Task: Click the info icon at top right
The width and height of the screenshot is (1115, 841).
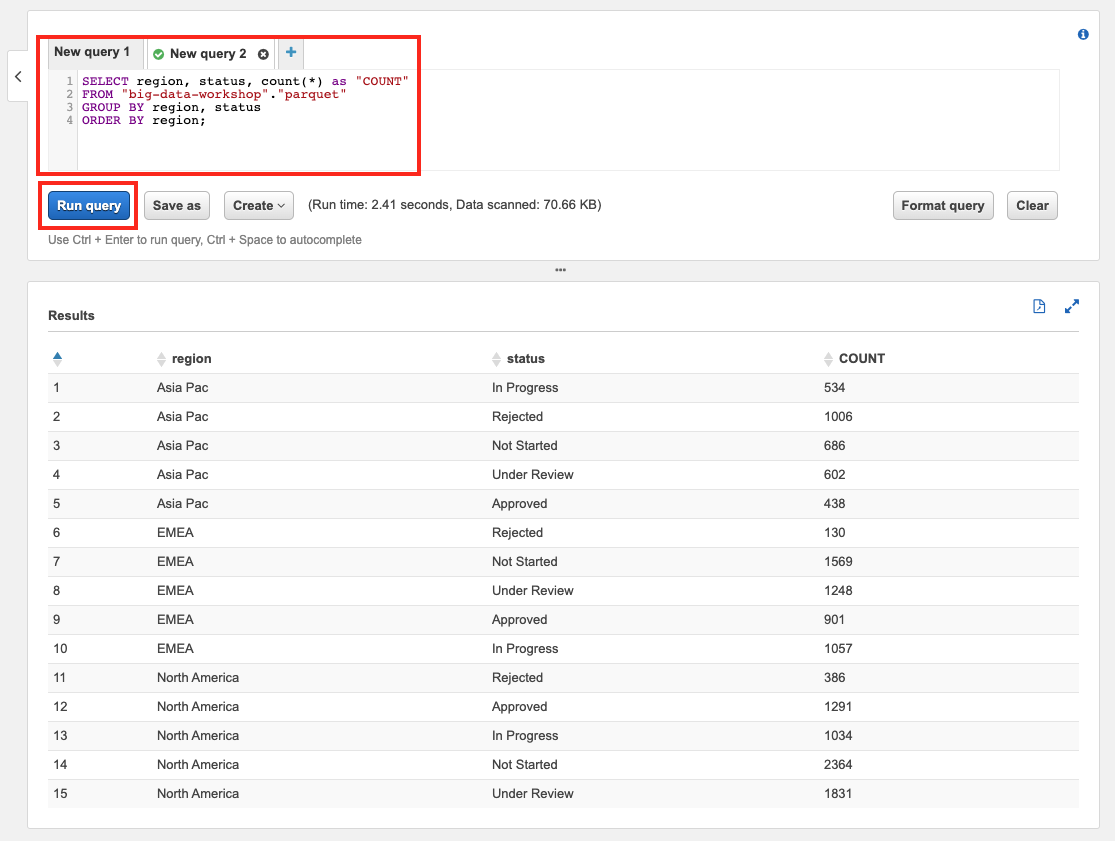Action: (1083, 34)
